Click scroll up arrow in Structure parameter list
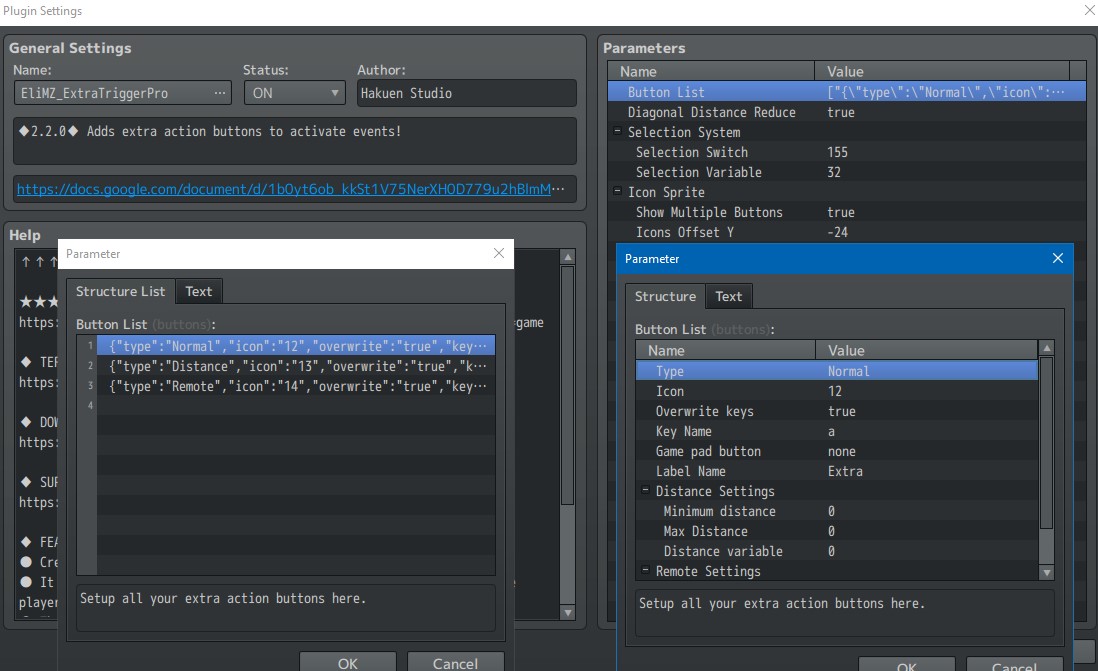The width and height of the screenshot is (1098, 671). [x=1047, y=348]
